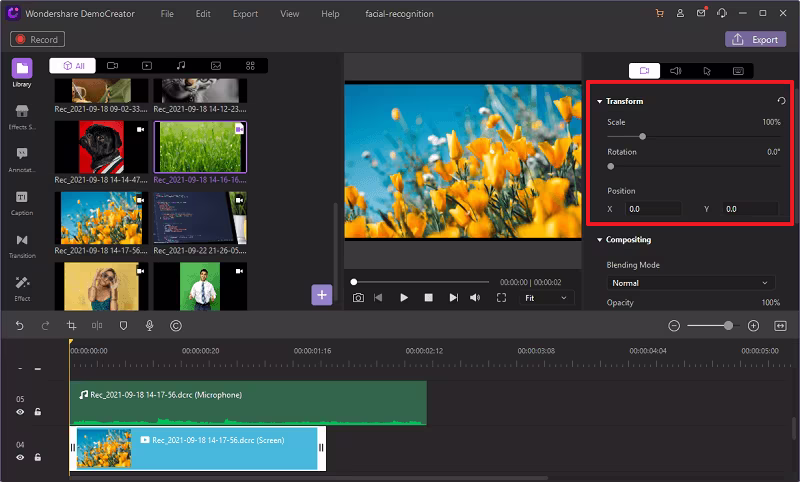Switch to video properties tab
The width and height of the screenshot is (800, 482).
[644, 71]
